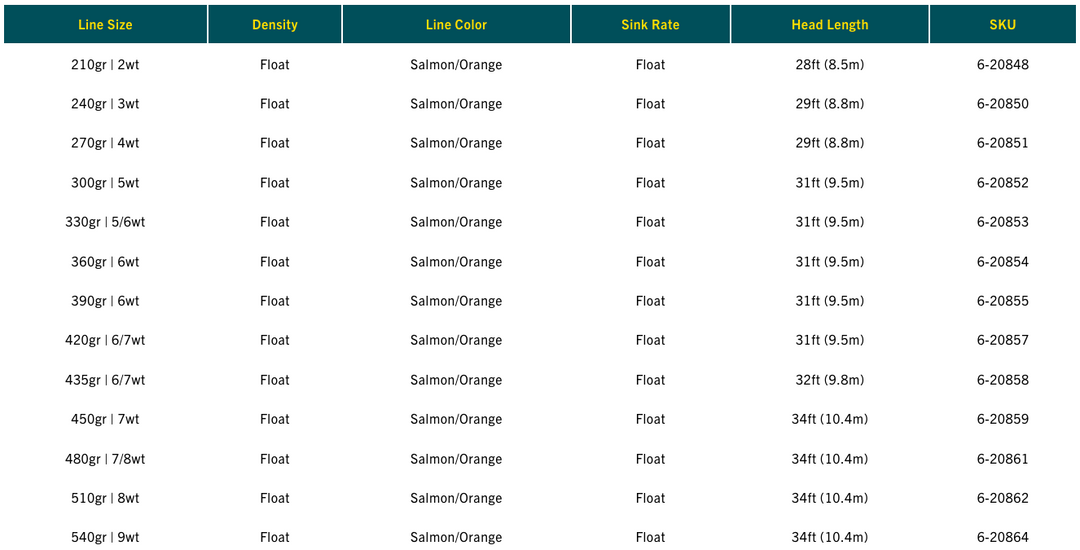The height and width of the screenshot is (550, 1080).
Task: Select the 210gr | 2wt line size
Action: coord(105,65)
